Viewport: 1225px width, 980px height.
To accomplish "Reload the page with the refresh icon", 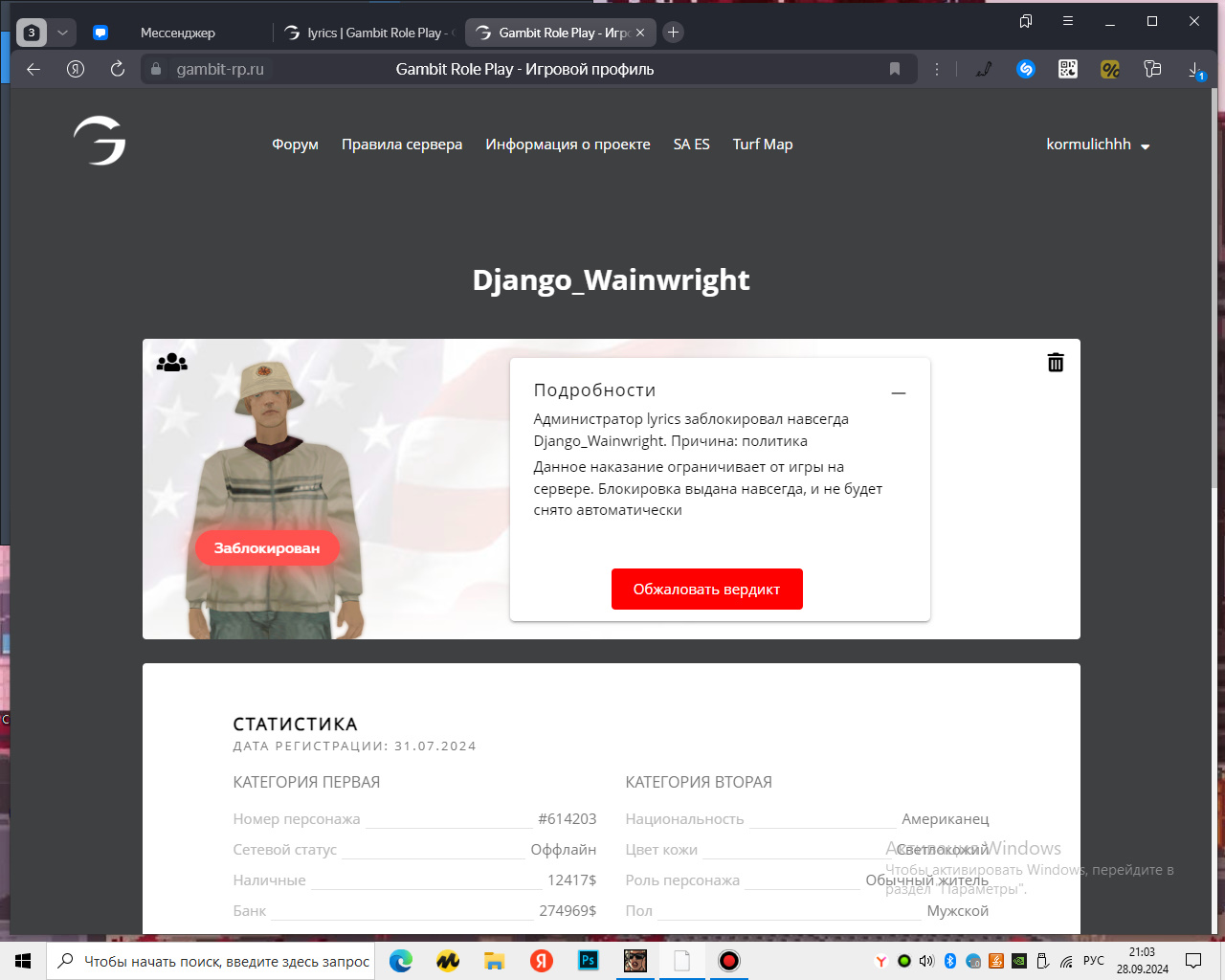I will tap(118, 69).
